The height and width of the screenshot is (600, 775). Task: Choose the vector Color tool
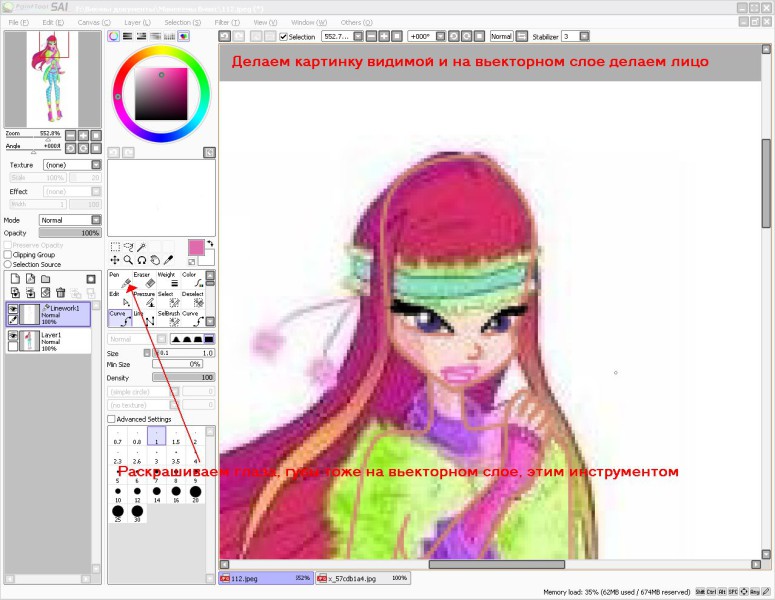pos(193,279)
